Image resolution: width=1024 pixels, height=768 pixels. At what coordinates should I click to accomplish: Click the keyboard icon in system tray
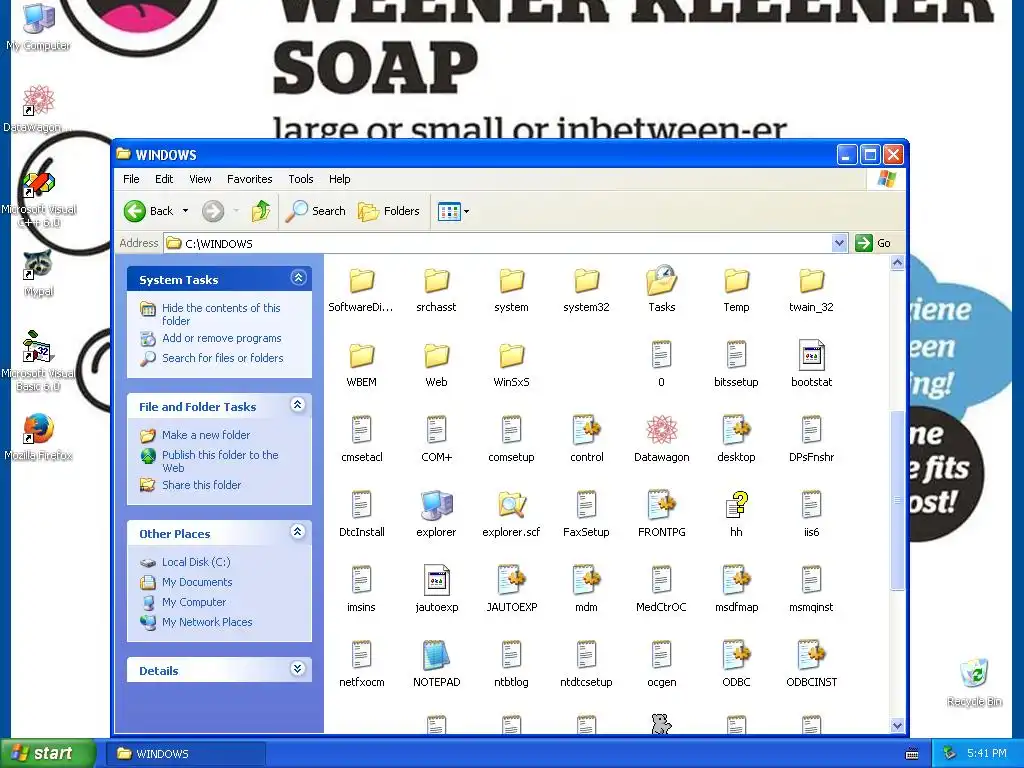click(x=912, y=754)
